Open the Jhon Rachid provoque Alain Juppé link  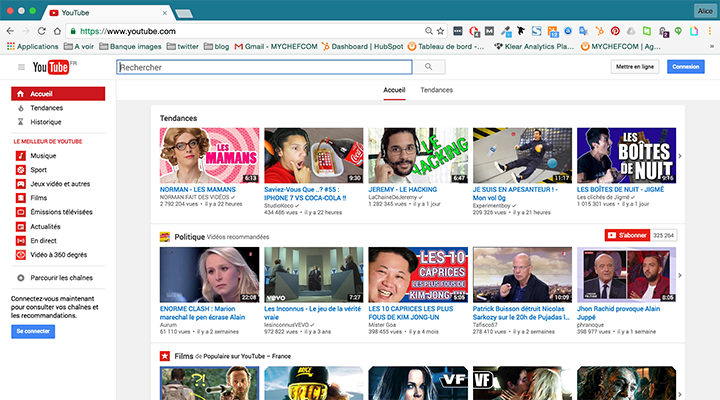tap(619, 313)
